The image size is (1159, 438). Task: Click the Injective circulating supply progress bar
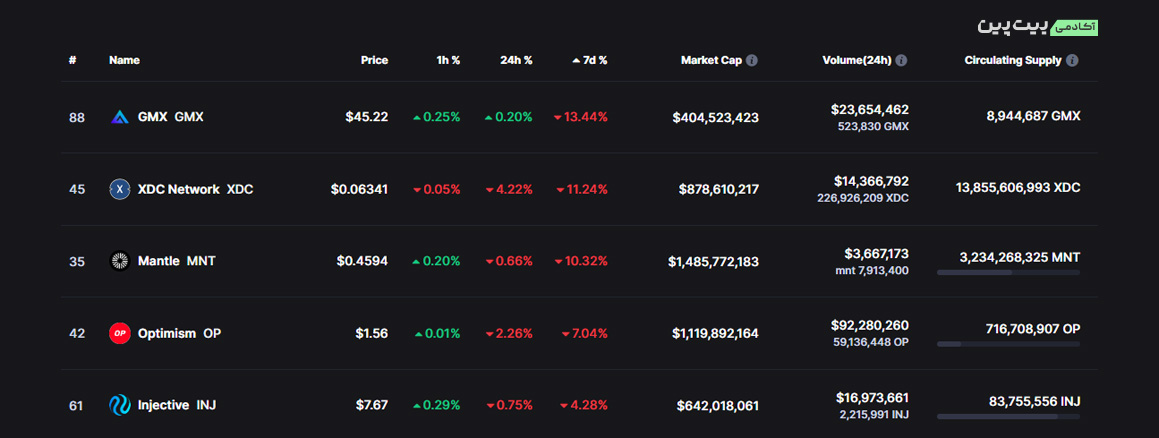[1008, 416]
